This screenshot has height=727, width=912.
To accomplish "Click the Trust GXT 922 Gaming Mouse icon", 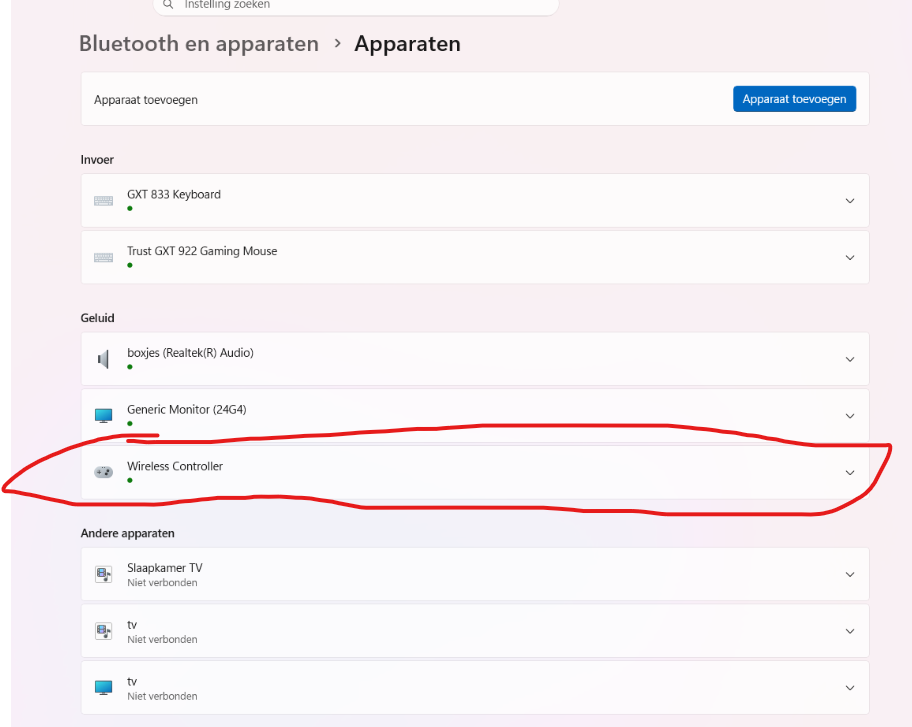I will (x=104, y=258).
